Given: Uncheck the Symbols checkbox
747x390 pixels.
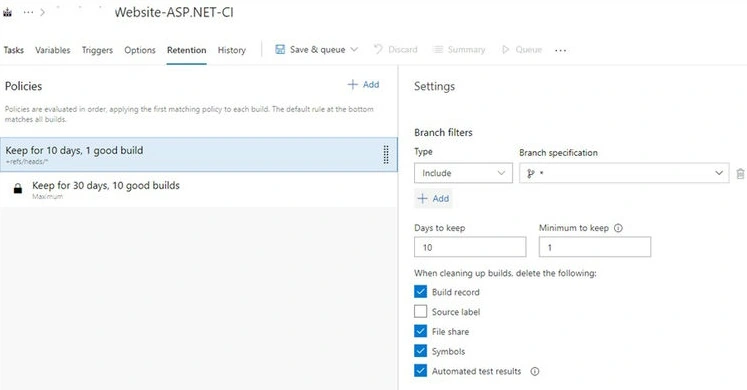Looking at the screenshot, I should tap(420, 351).
